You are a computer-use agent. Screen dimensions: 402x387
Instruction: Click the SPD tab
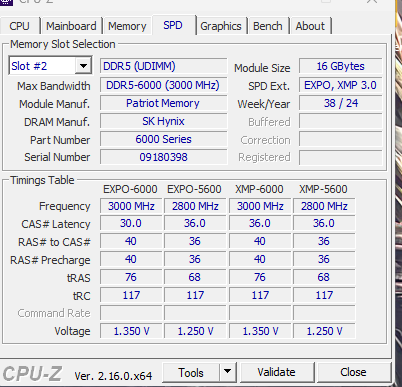[x=173, y=25]
